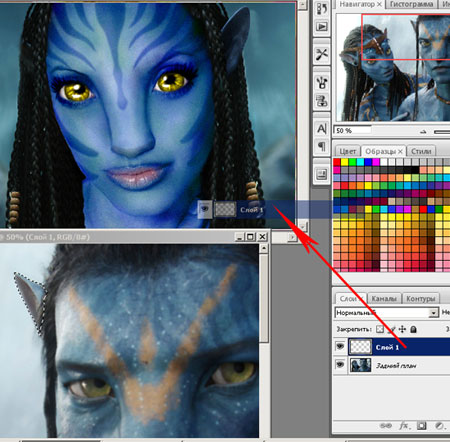Open the Brushes panel icon
The height and width of the screenshot is (442, 450).
pyautogui.click(x=322, y=82)
